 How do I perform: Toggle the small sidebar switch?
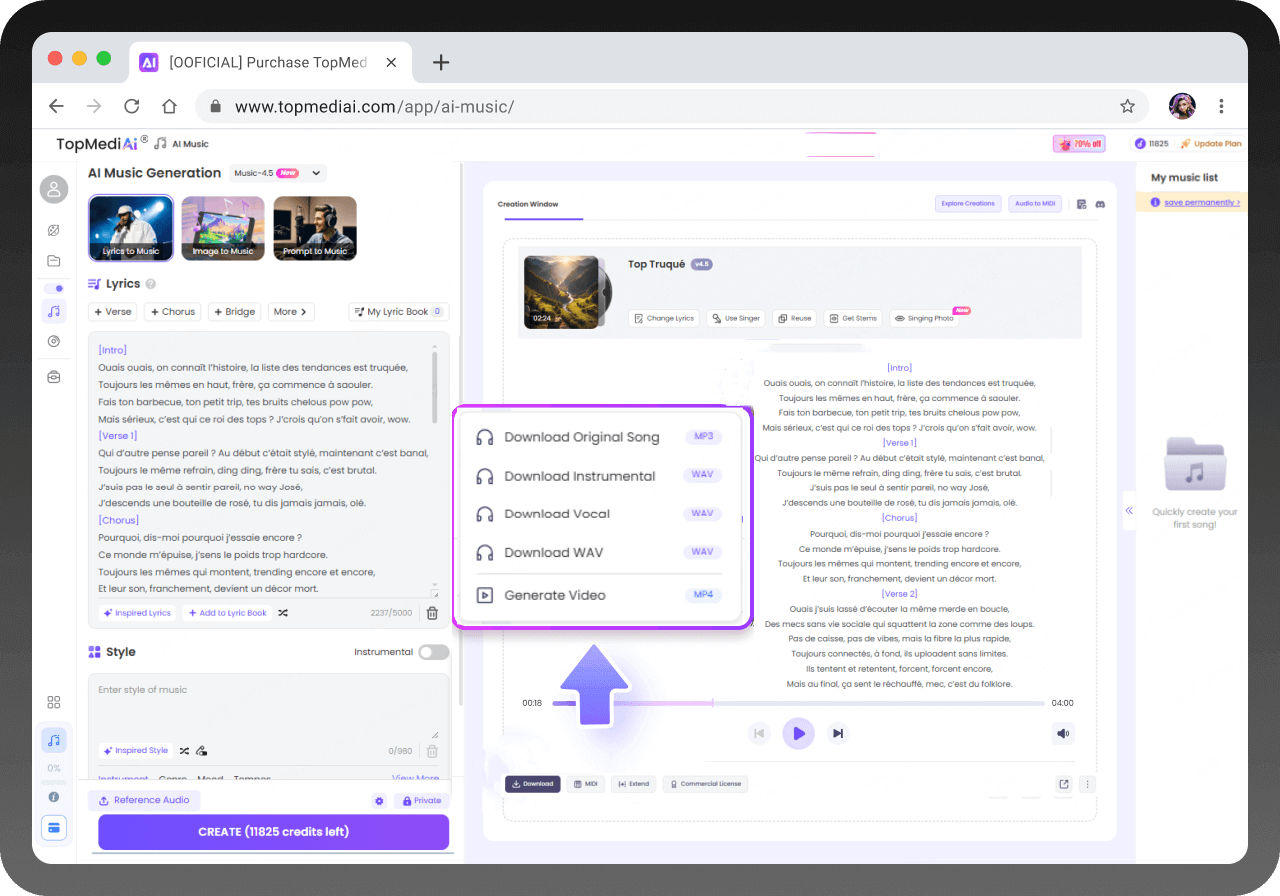pos(54,288)
